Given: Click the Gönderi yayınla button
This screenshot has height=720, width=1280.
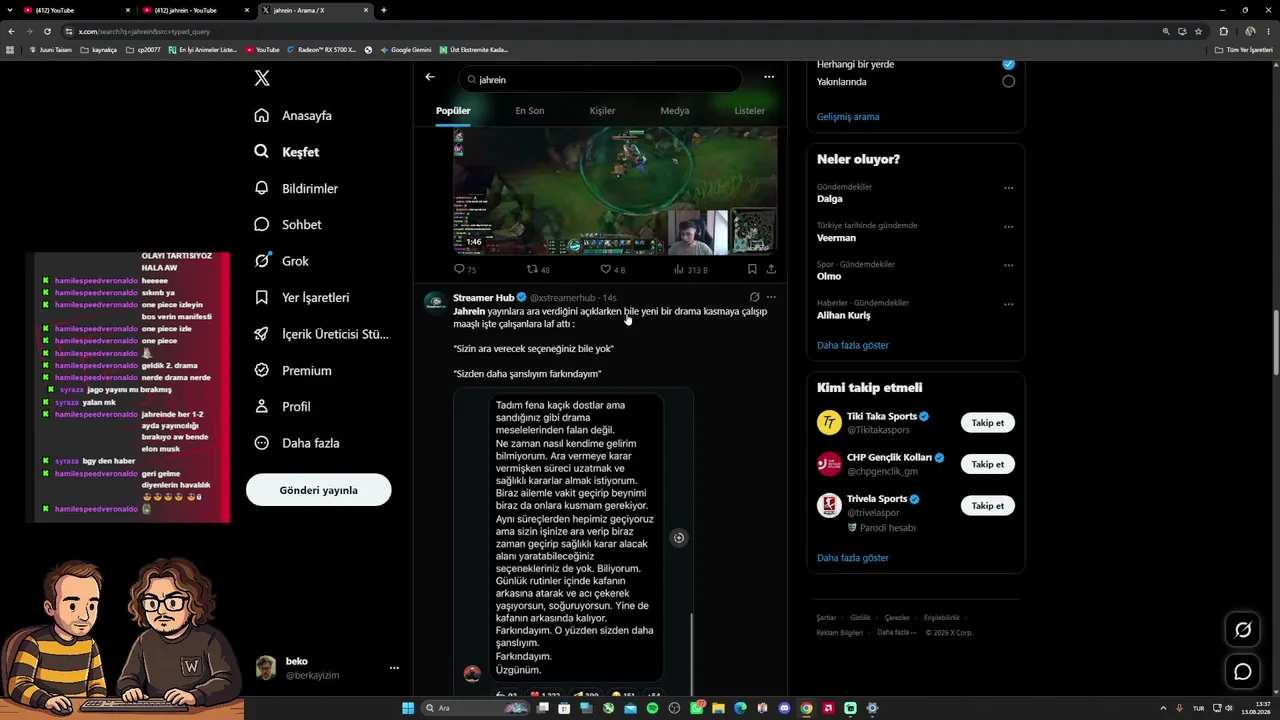Looking at the screenshot, I should (x=318, y=490).
